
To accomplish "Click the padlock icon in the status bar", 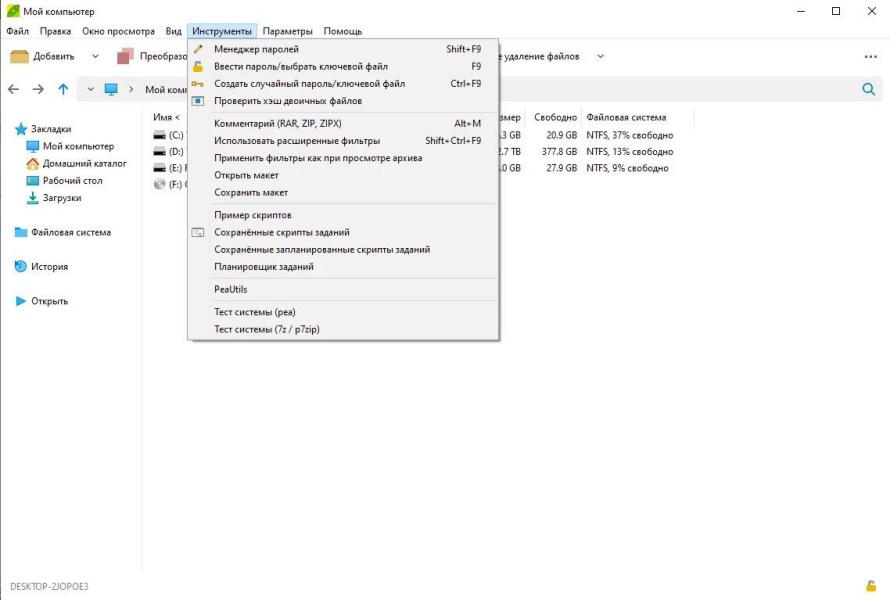I will (x=871, y=586).
